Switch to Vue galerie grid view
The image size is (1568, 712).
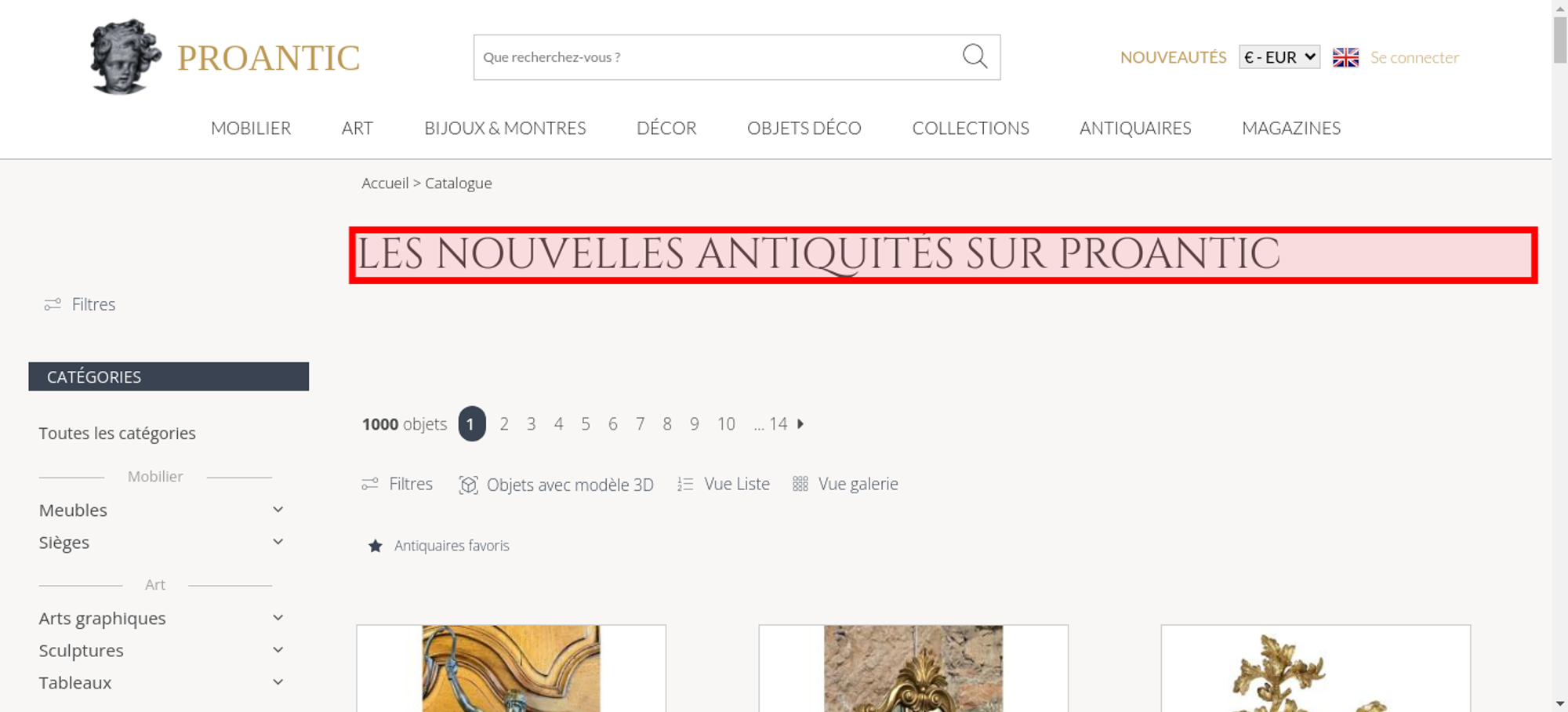[x=845, y=485]
